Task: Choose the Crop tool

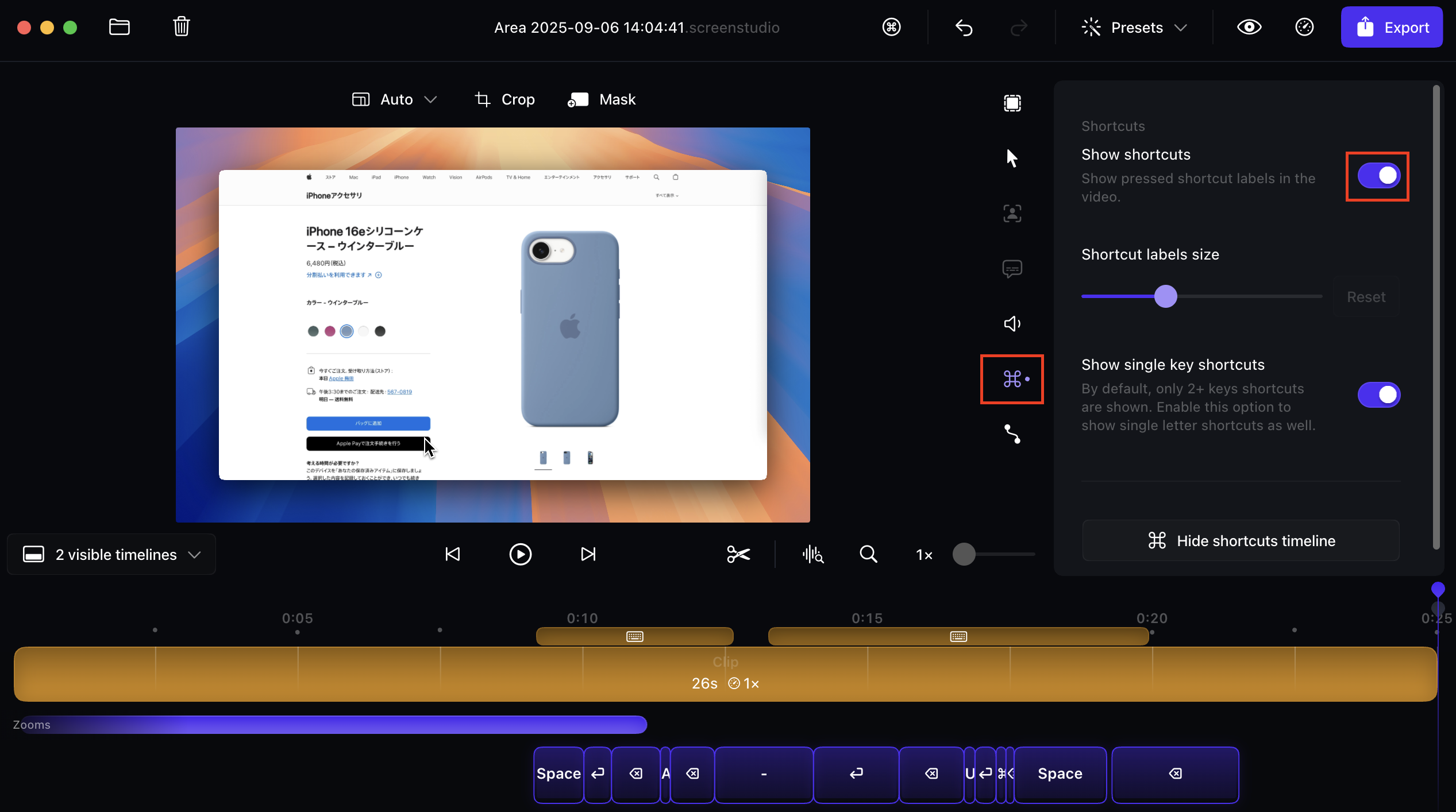Action: point(504,99)
